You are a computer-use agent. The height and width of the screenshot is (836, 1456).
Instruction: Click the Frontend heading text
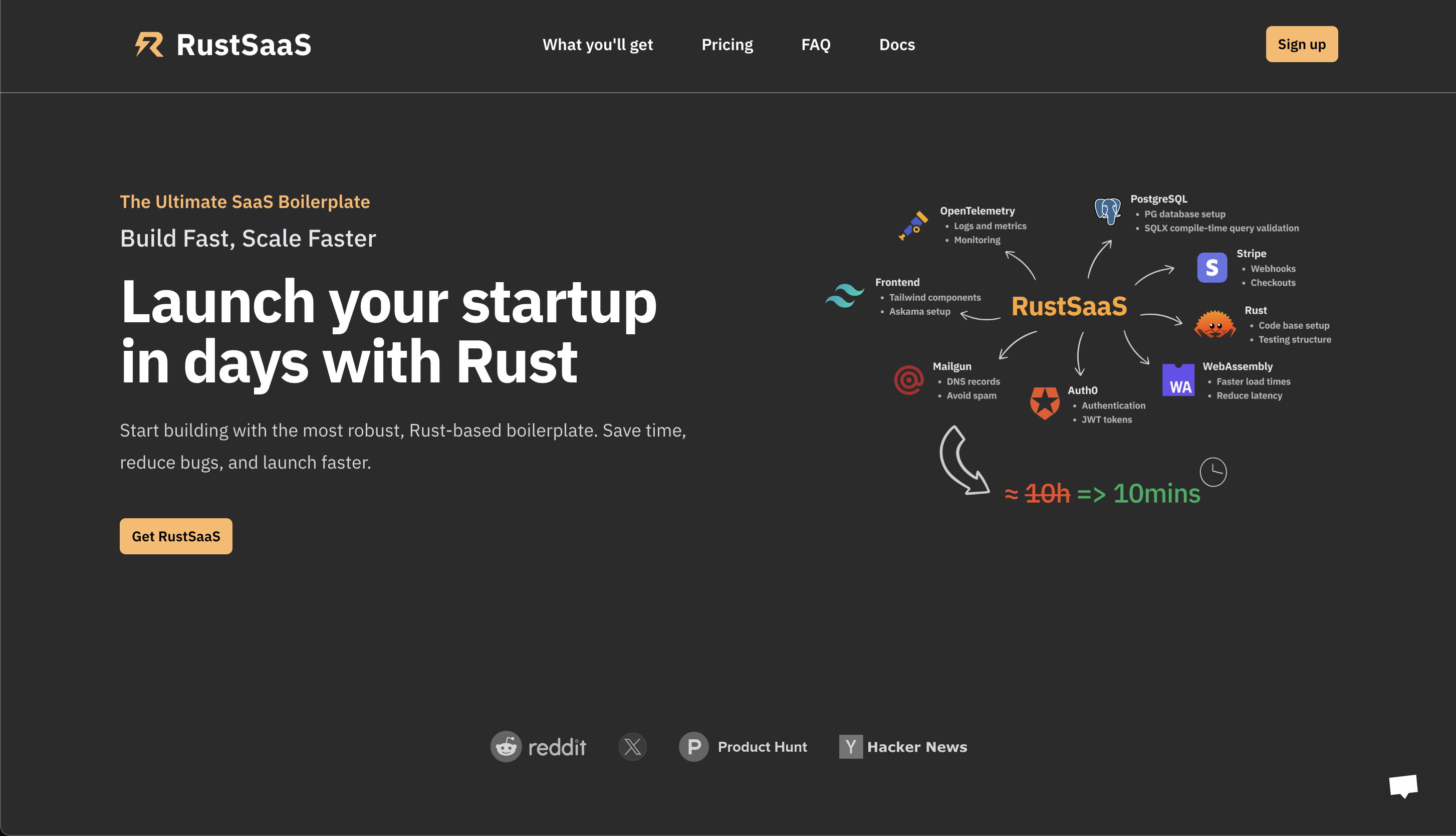click(897, 283)
